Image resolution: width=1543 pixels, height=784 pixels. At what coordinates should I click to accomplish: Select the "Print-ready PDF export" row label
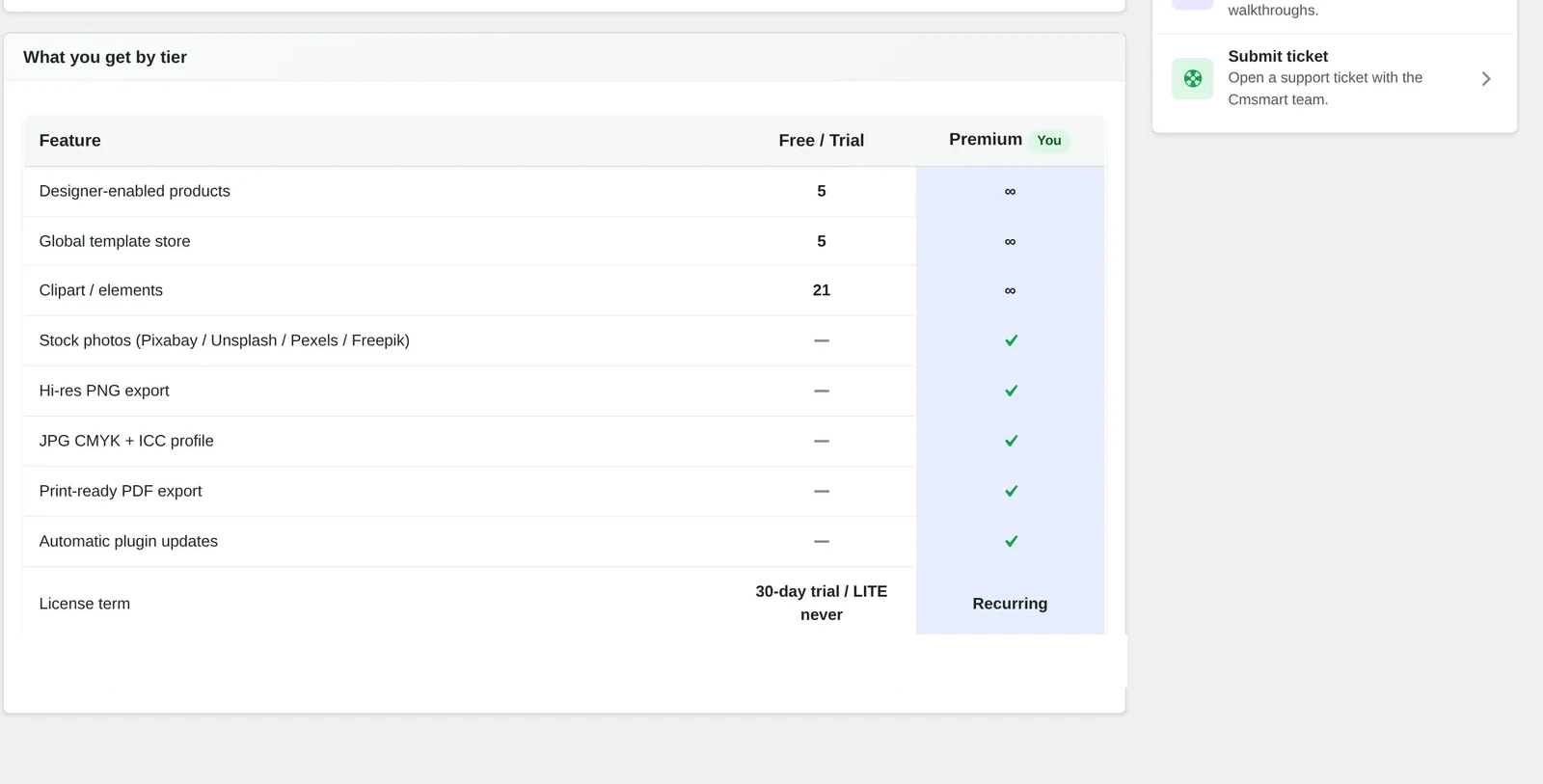pyautogui.click(x=121, y=491)
